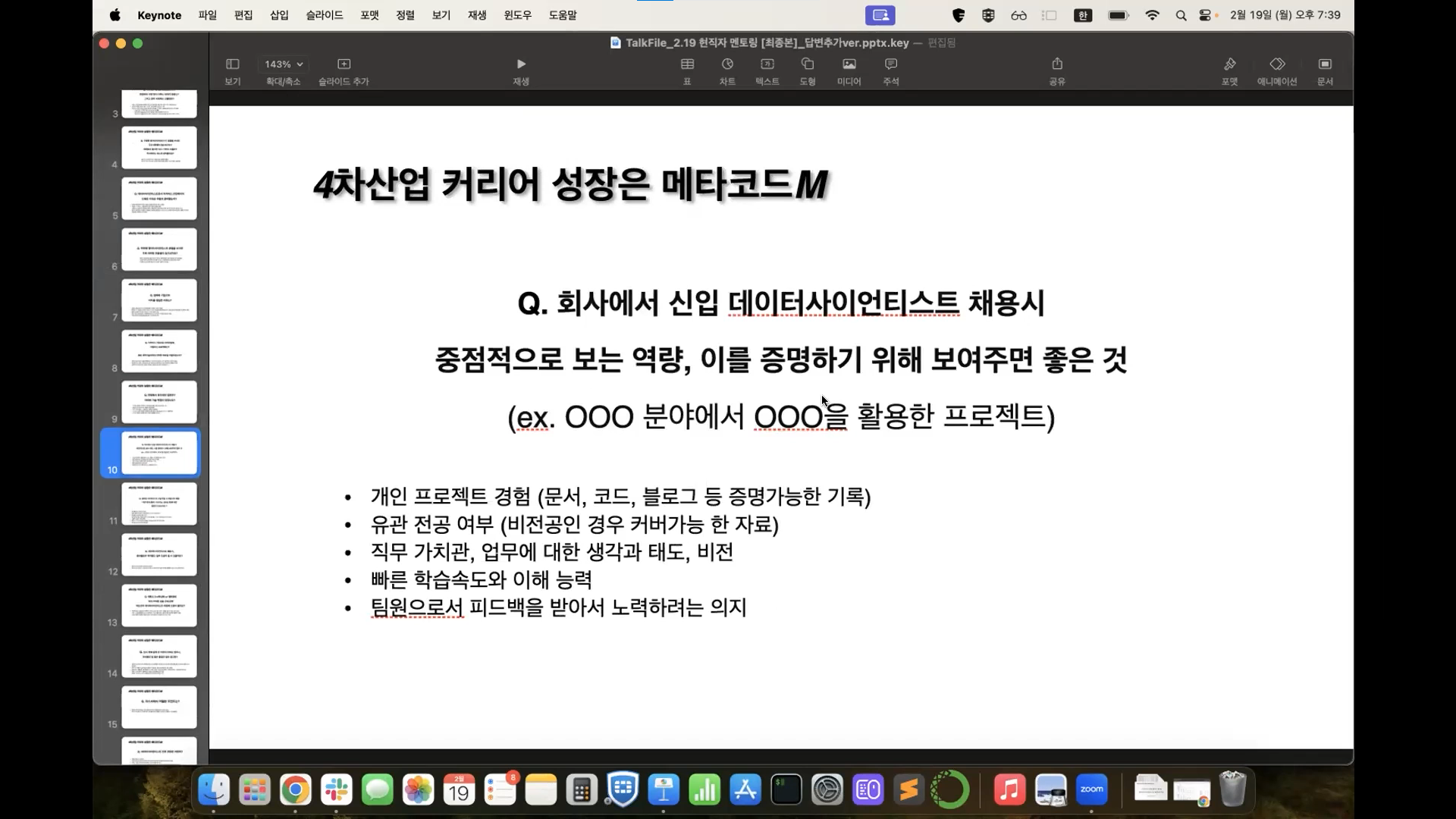Open the macOS Control Center menu

click(x=1204, y=15)
